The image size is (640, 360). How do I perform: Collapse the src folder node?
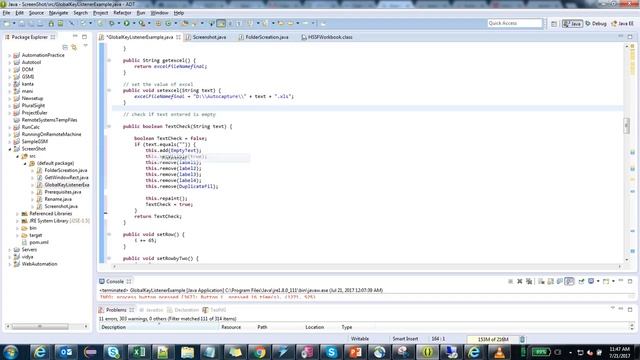18,156
